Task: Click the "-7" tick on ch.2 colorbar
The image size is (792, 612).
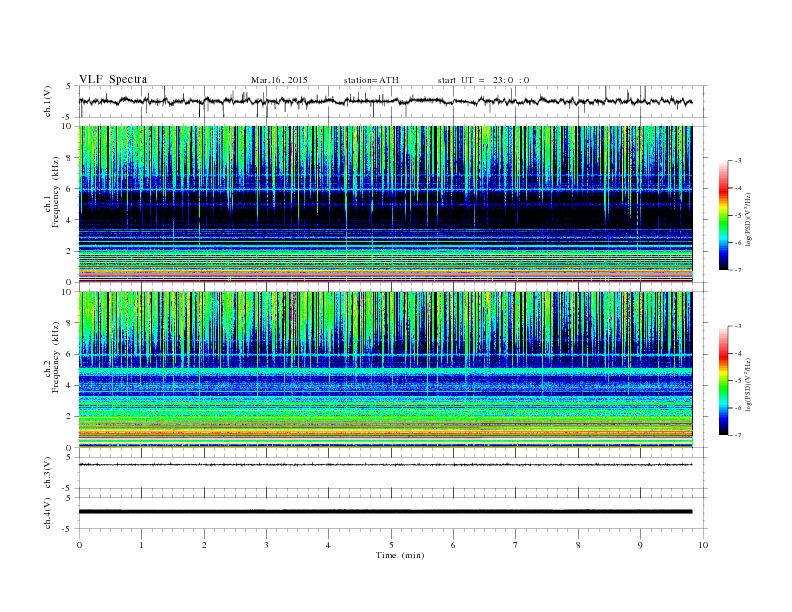Action: [x=737, y=435]
